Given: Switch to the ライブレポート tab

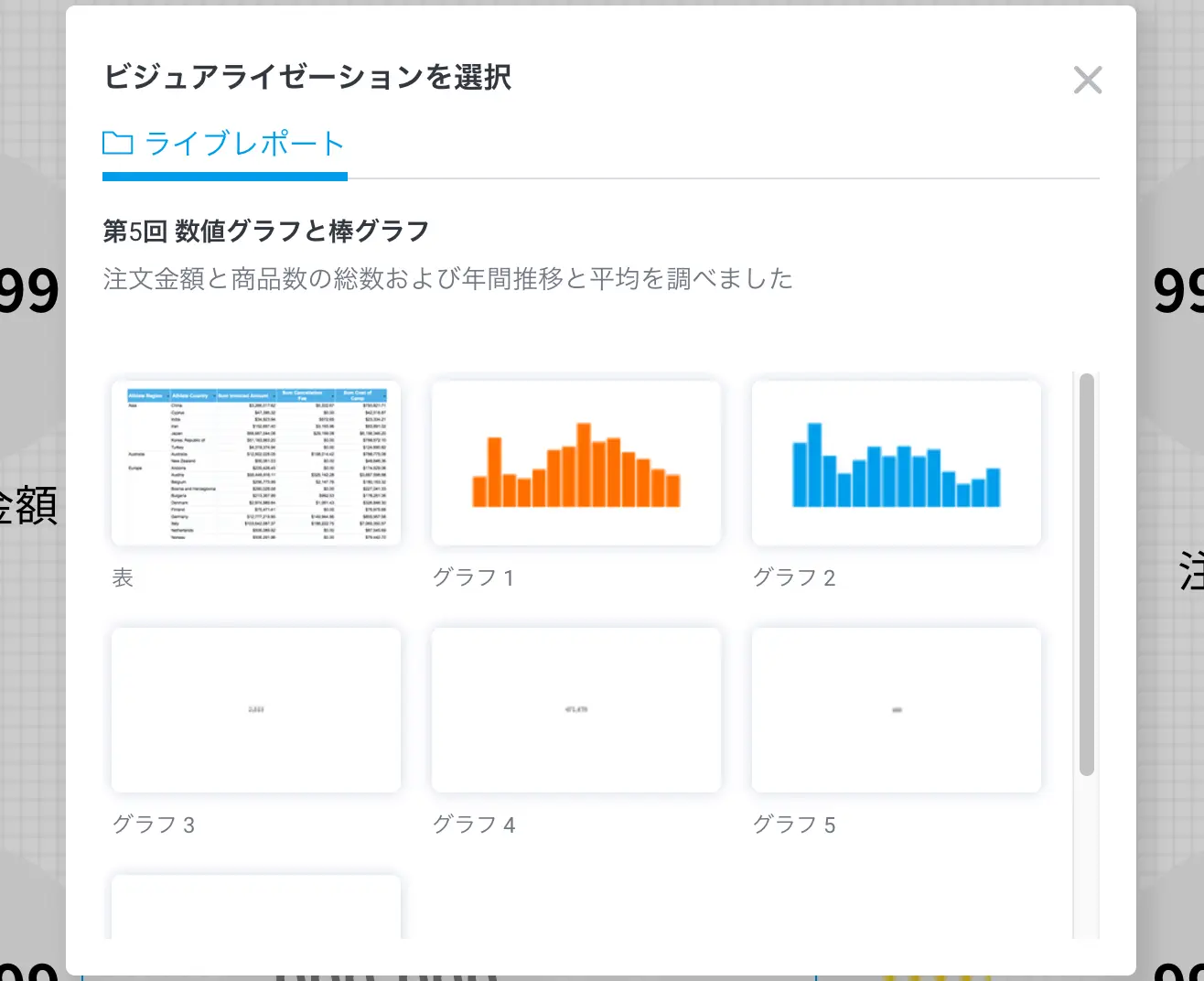Looking at the screenshot, I should (x=243, y=145).
